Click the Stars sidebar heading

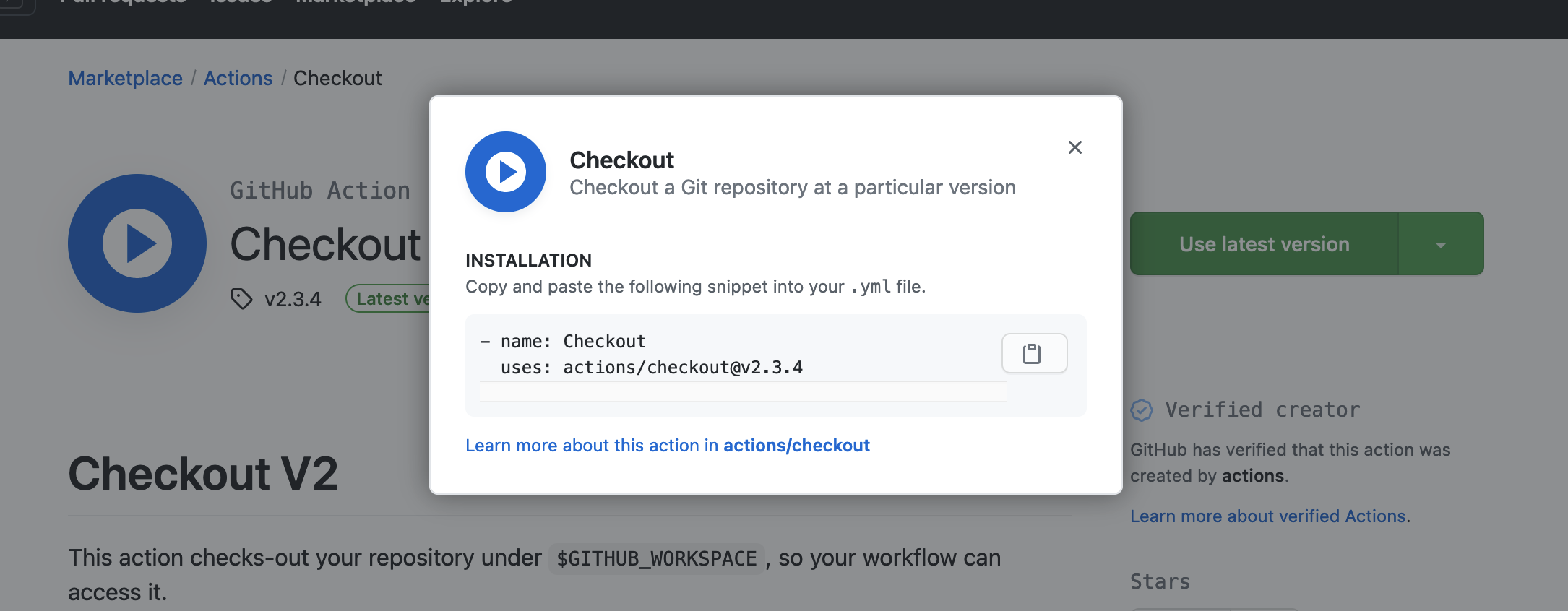(1160, 582)
